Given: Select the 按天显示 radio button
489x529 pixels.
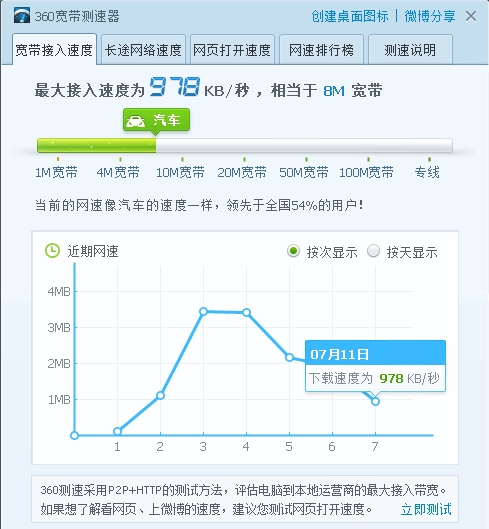Looking at the screenshot, I should [373, 251].
